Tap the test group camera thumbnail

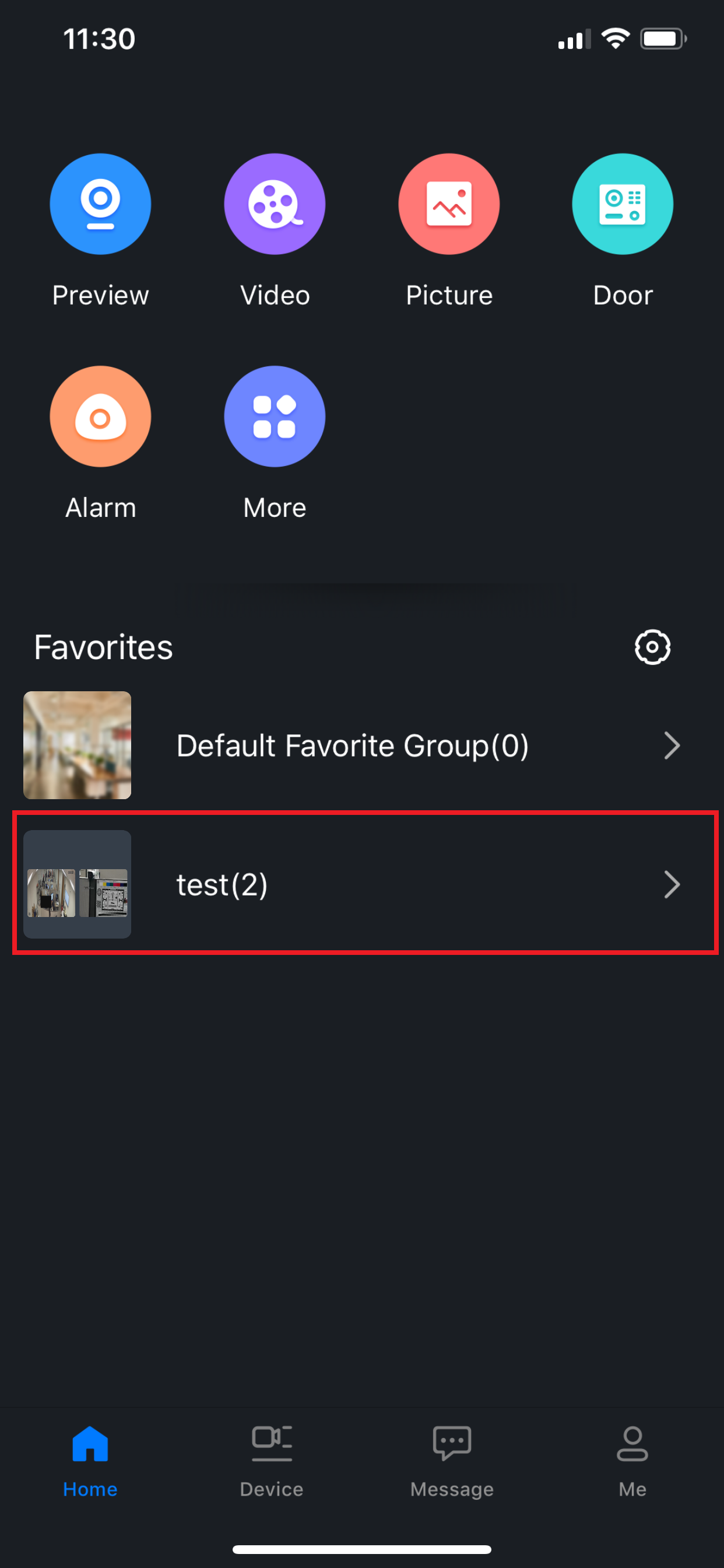click(x=78, y=884)
